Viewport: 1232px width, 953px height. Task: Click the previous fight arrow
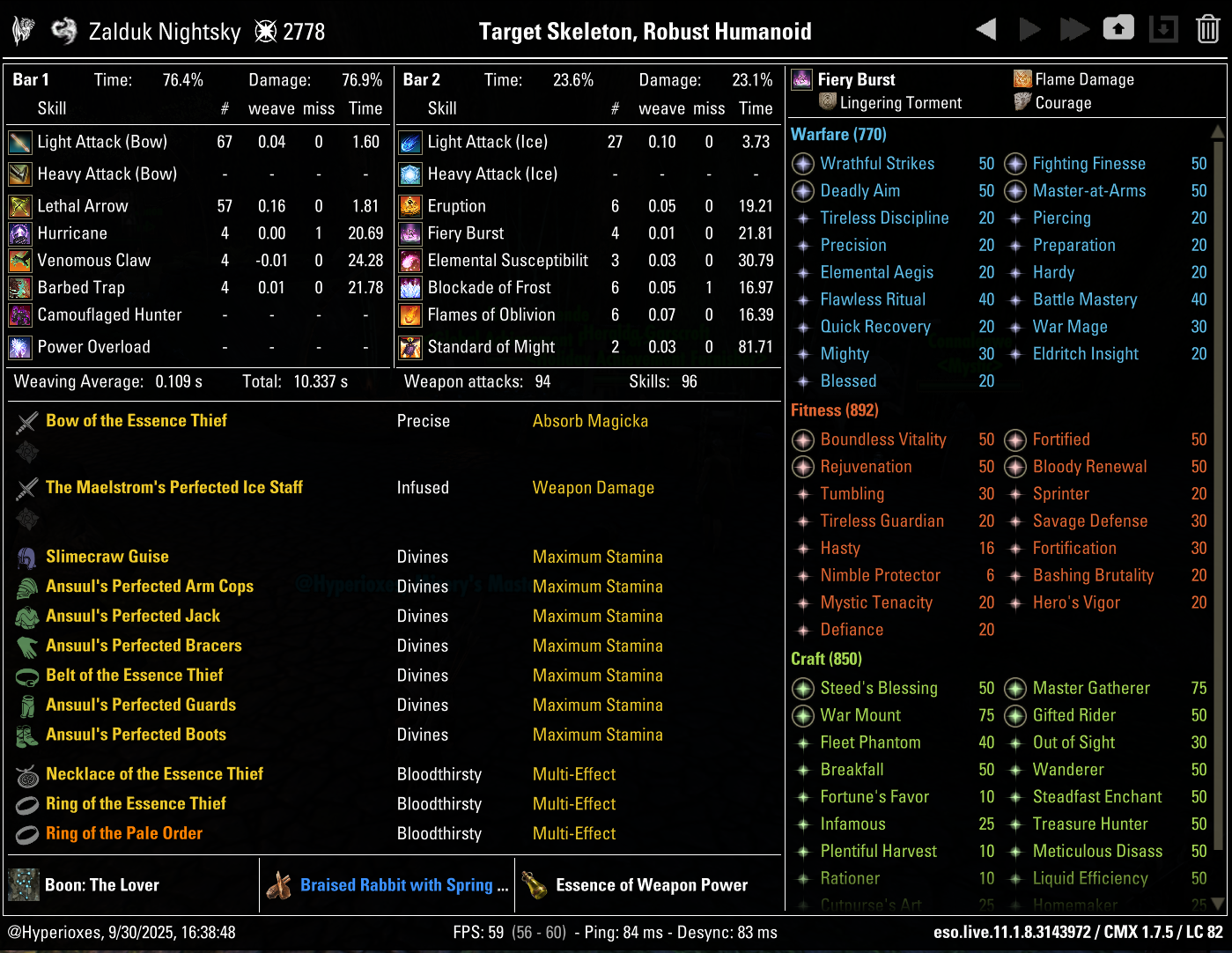click(x=986, y=30)
